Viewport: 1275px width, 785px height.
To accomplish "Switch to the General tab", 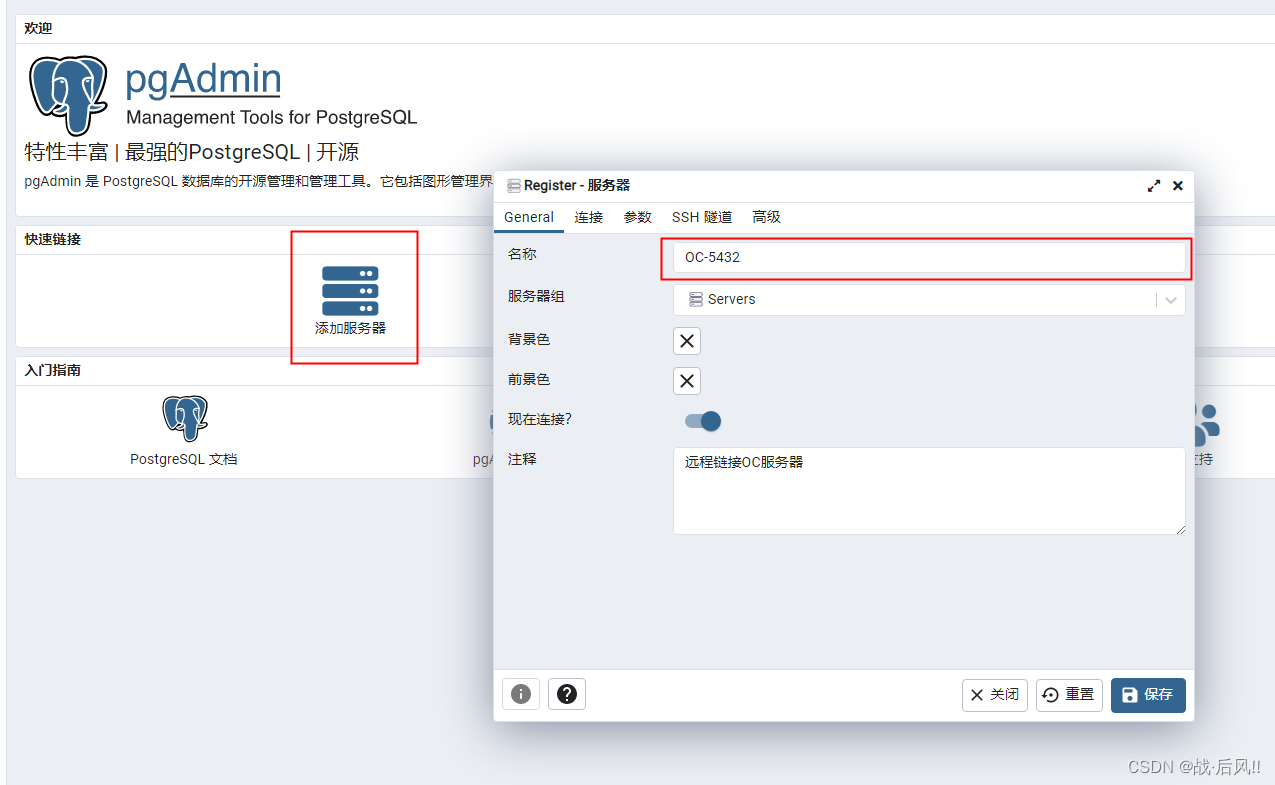I will coord(529,217).
